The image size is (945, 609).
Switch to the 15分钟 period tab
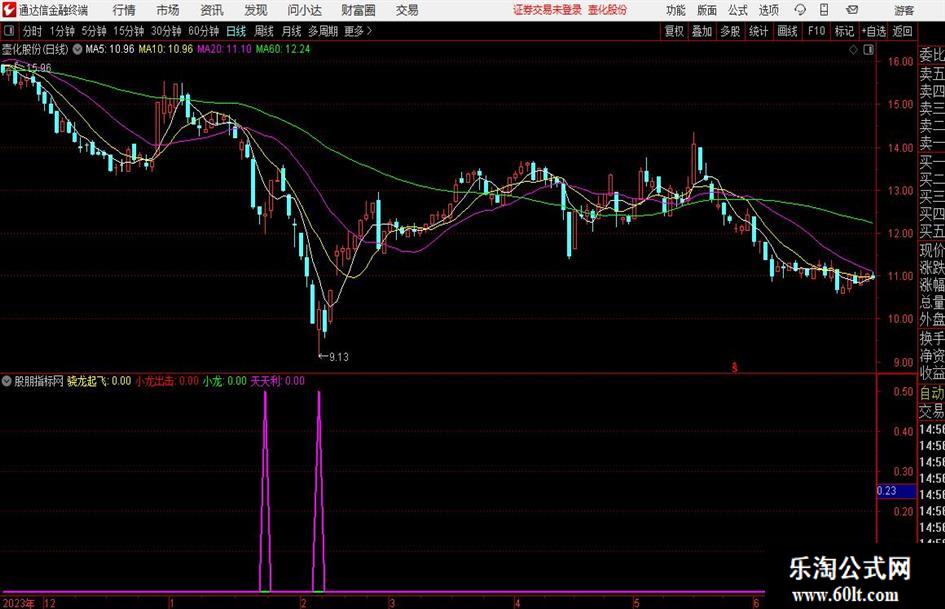[x=128, y=31]
